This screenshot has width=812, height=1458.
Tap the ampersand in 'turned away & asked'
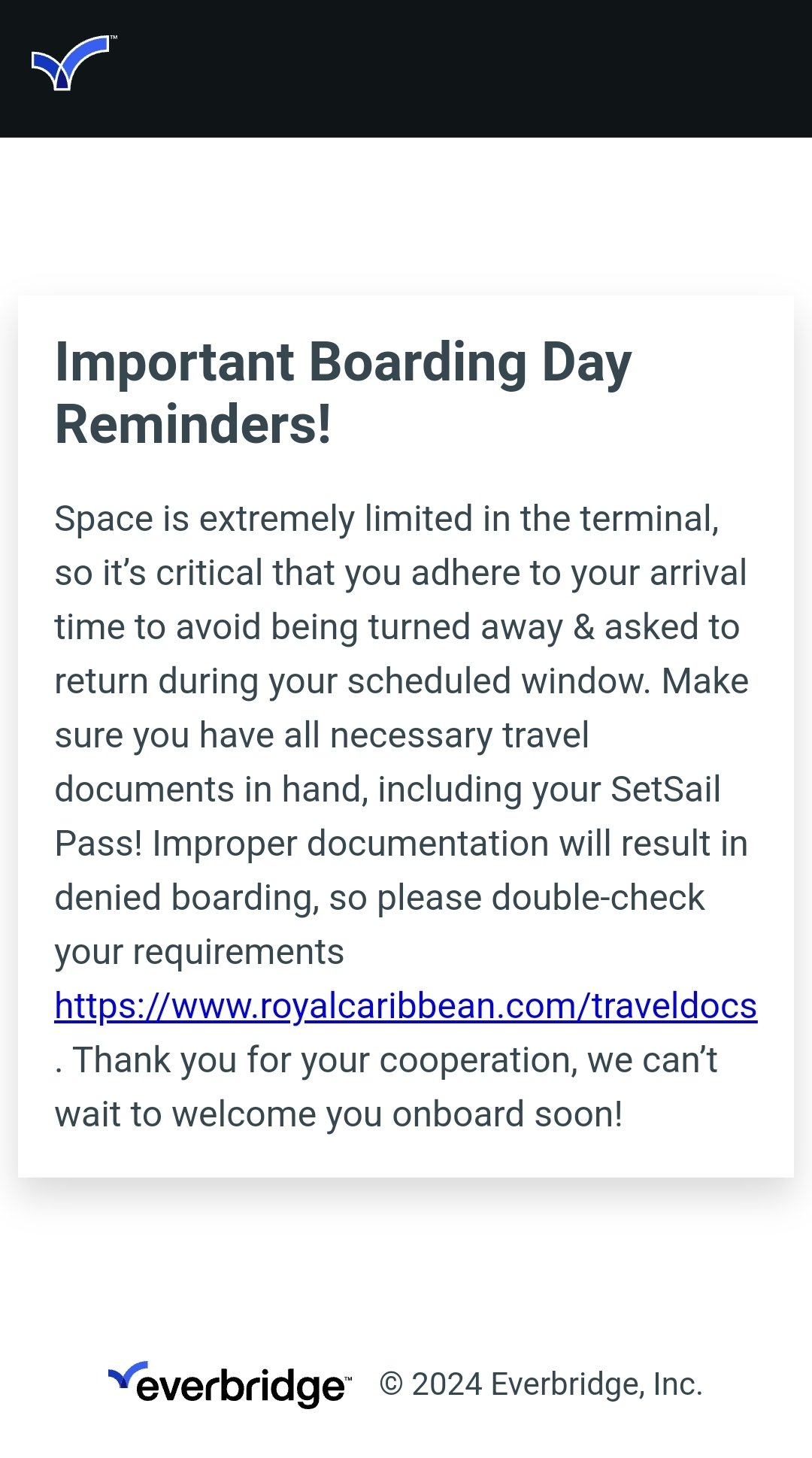click(x=583, y=627)
